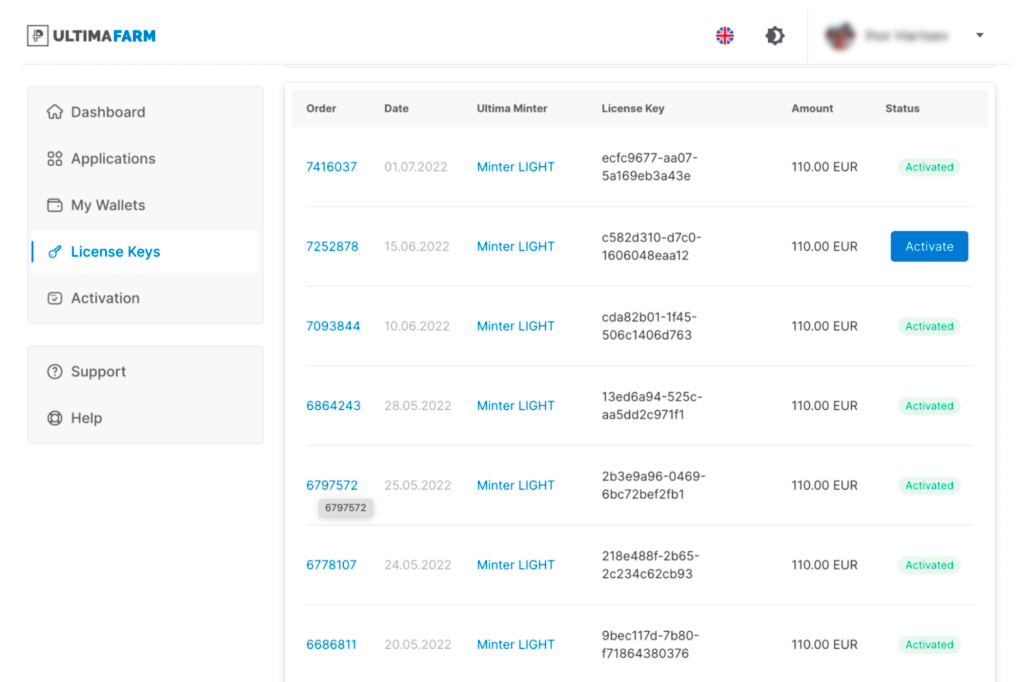Open Minter LIGHT link for order 7252878

(515, 246)
